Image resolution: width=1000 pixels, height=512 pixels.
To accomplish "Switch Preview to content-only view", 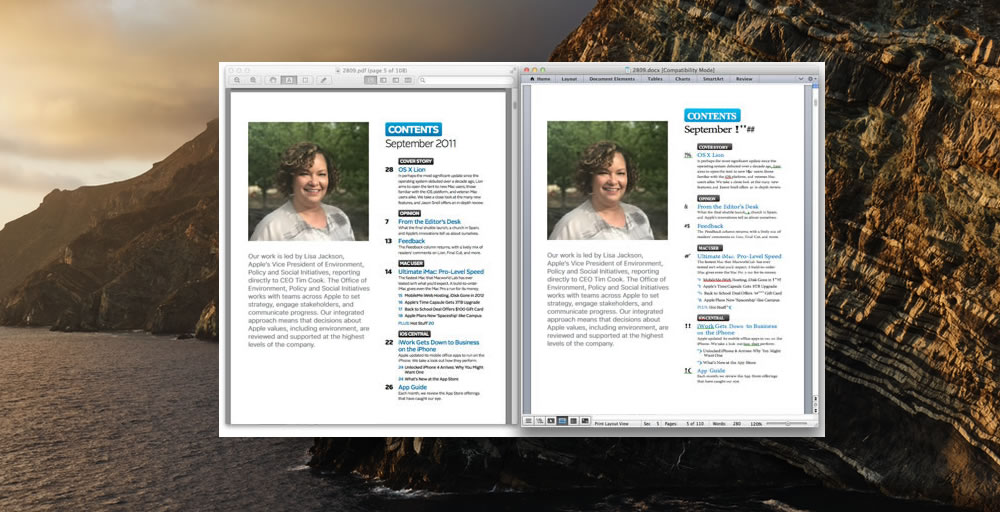I will click(371, 80).
